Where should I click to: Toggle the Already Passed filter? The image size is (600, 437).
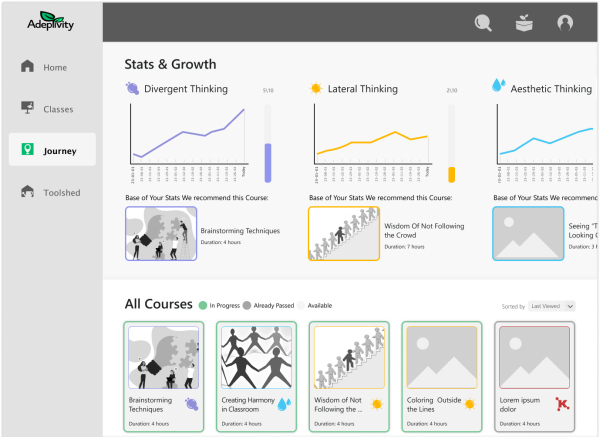(x=245, y=305)
